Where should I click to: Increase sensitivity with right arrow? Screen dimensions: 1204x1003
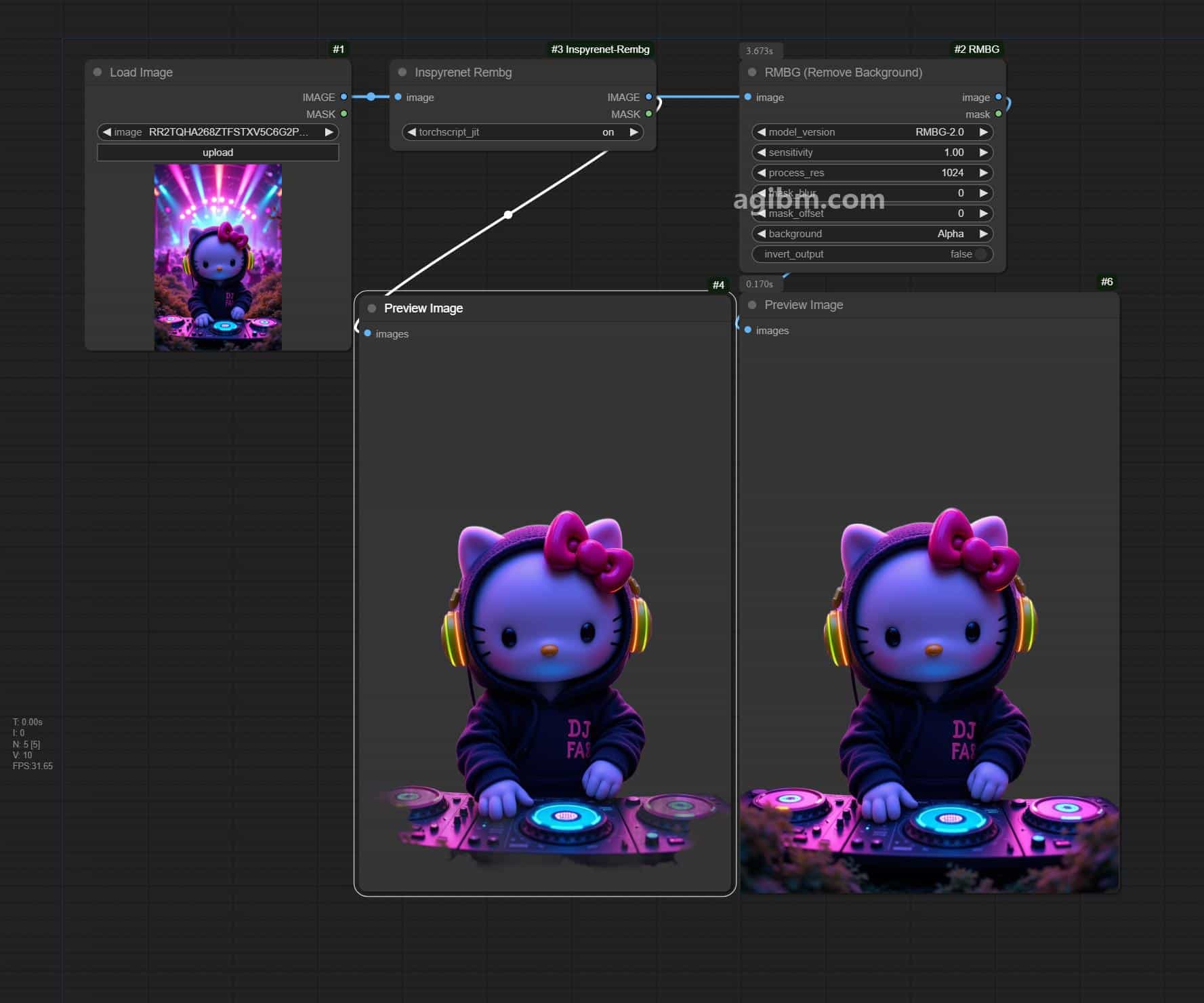[983, 152]
